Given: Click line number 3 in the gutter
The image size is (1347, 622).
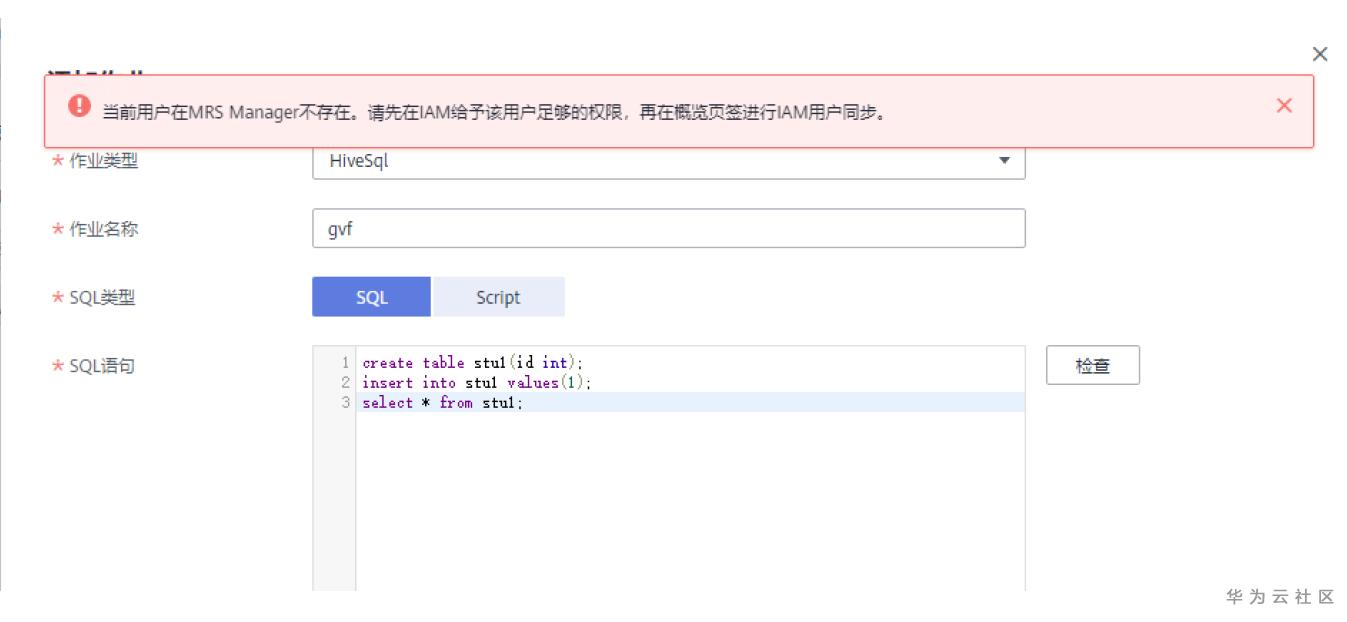Looking at the screenshot, I should click(345, 403).
